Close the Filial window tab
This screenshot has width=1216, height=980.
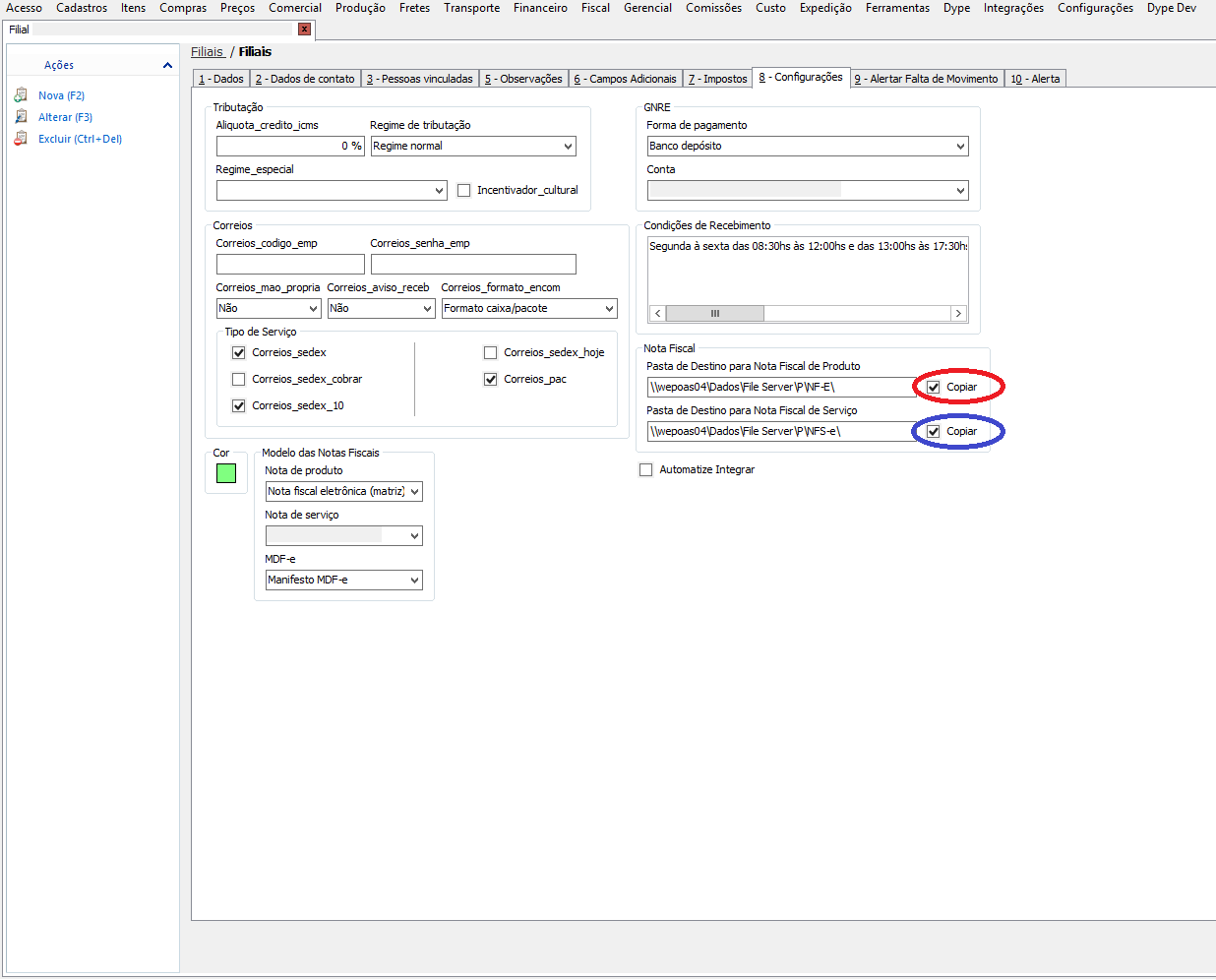coord(305,30)
